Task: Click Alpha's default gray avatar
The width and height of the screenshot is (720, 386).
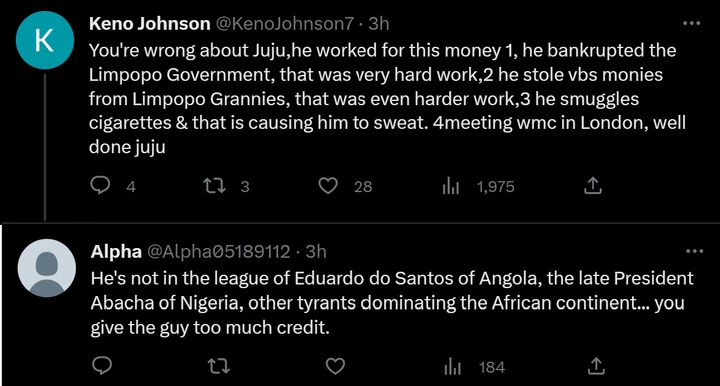Action: tap(46, 268)
